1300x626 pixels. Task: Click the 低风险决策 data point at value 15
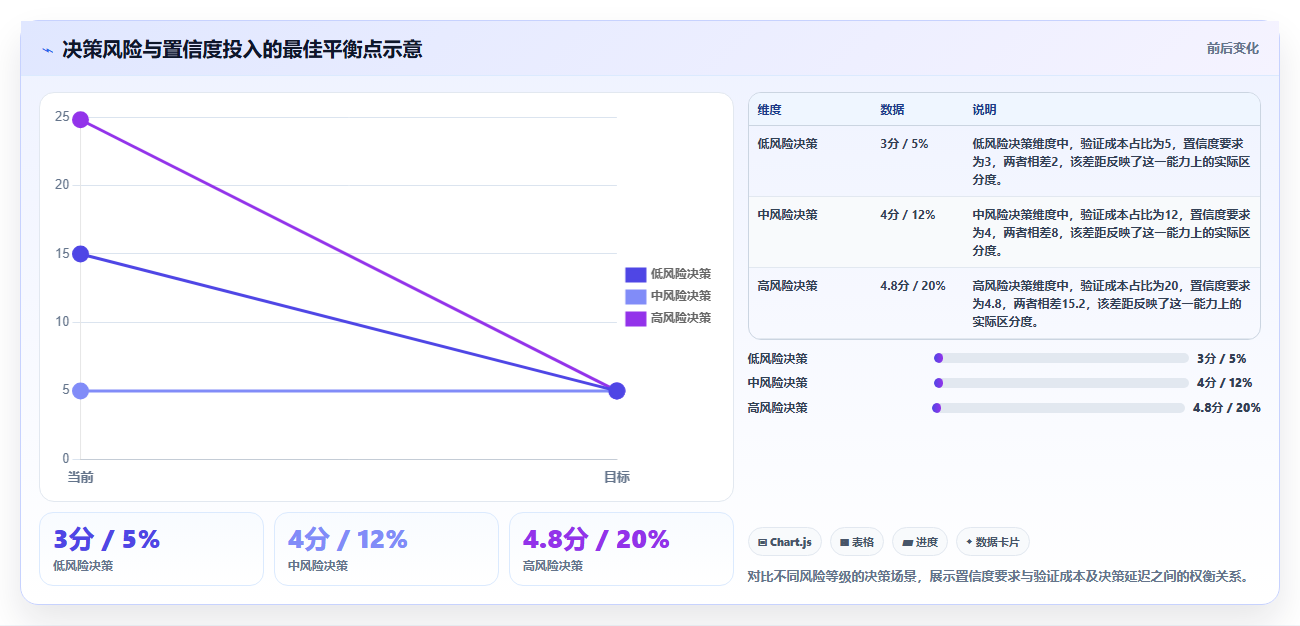[x=80, y=254]
